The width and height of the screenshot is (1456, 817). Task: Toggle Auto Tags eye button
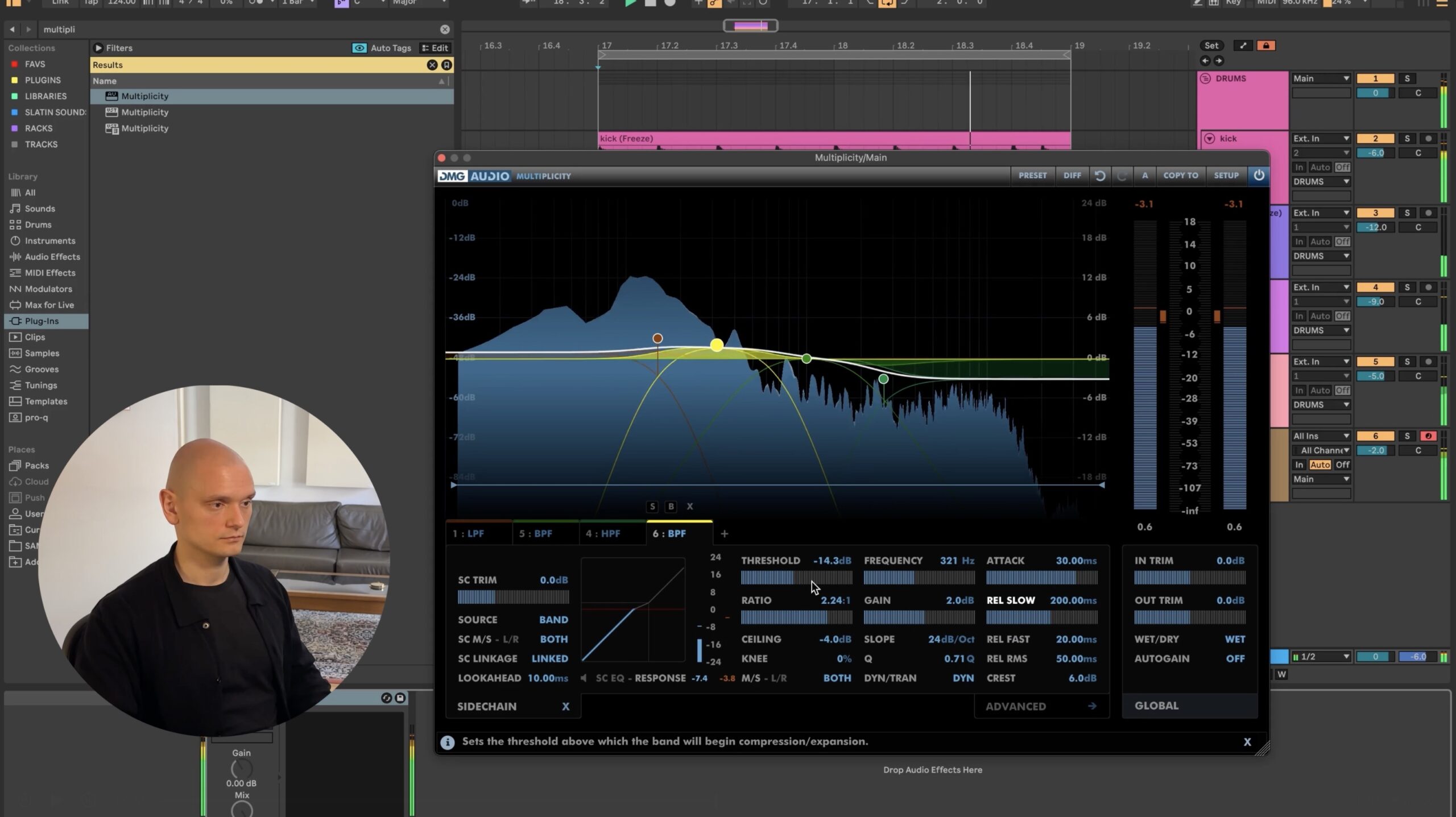[359, 48]
